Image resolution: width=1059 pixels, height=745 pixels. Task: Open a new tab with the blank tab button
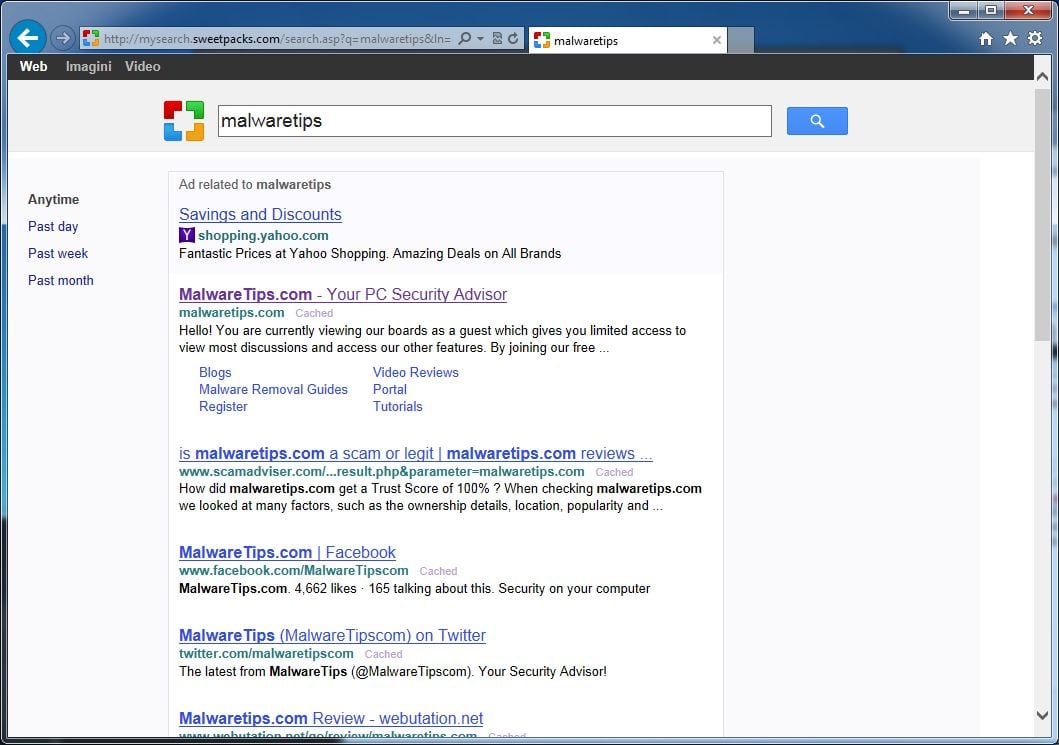pyautogui.click(x=741, y=41)
